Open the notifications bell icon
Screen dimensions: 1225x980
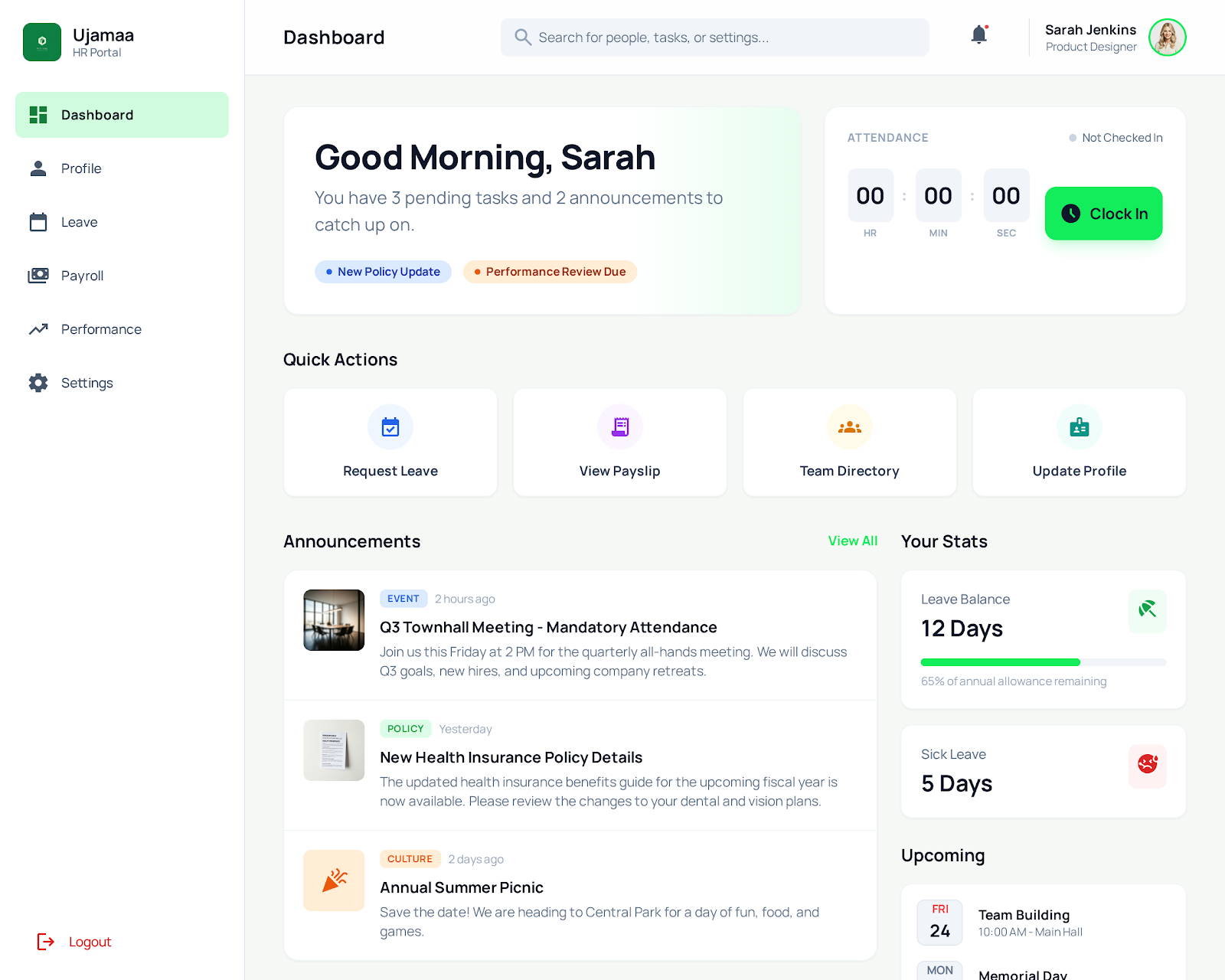tap(978, 35)
